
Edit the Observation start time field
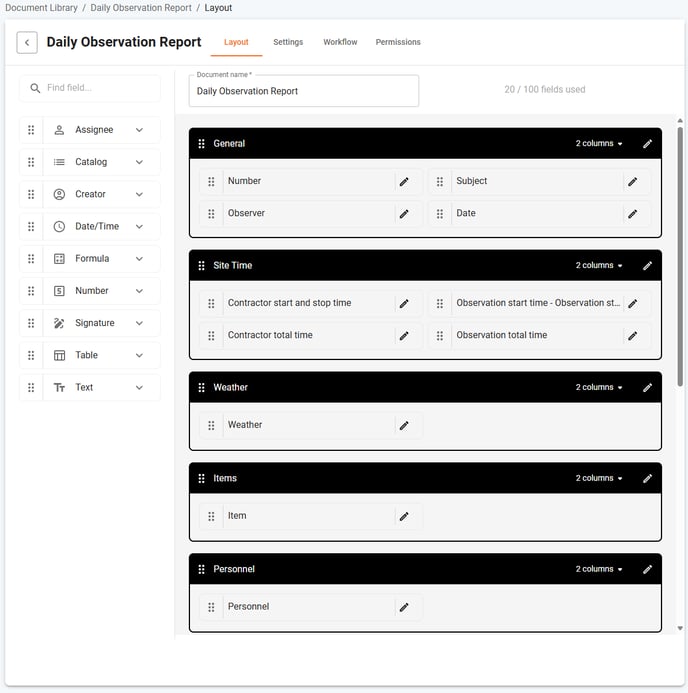tap(632, 304)
